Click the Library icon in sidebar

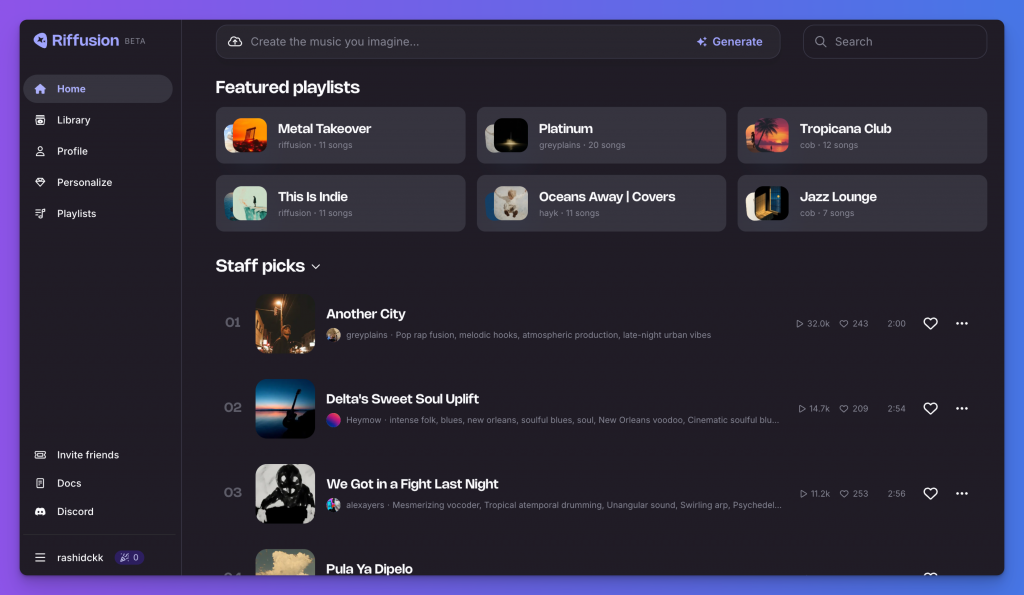(x=40, y=120)
